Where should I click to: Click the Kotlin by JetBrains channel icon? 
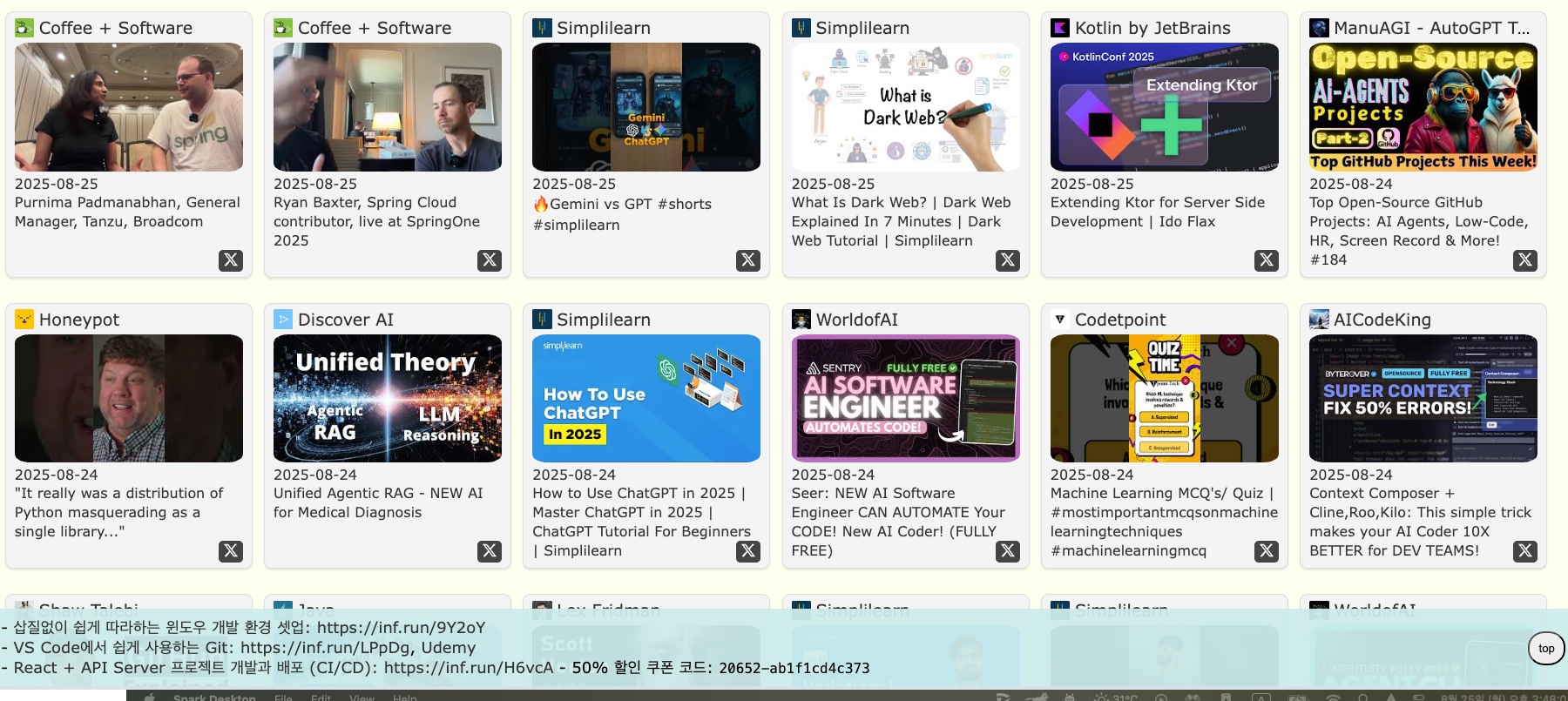tap(1060, 28)
